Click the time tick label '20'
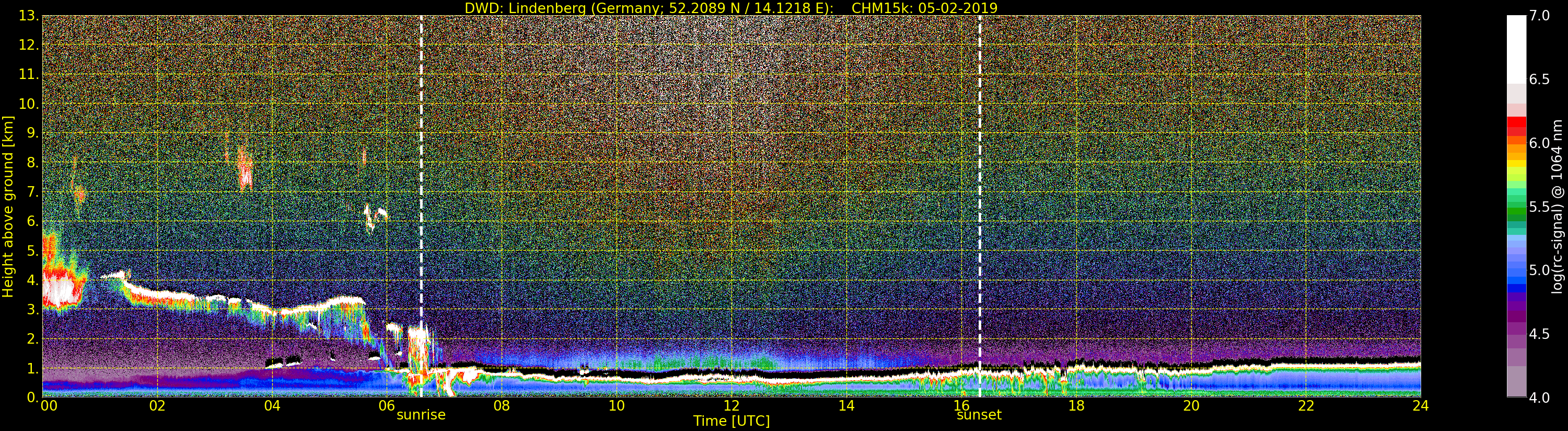1568x431 pixels. point(1191,406)
